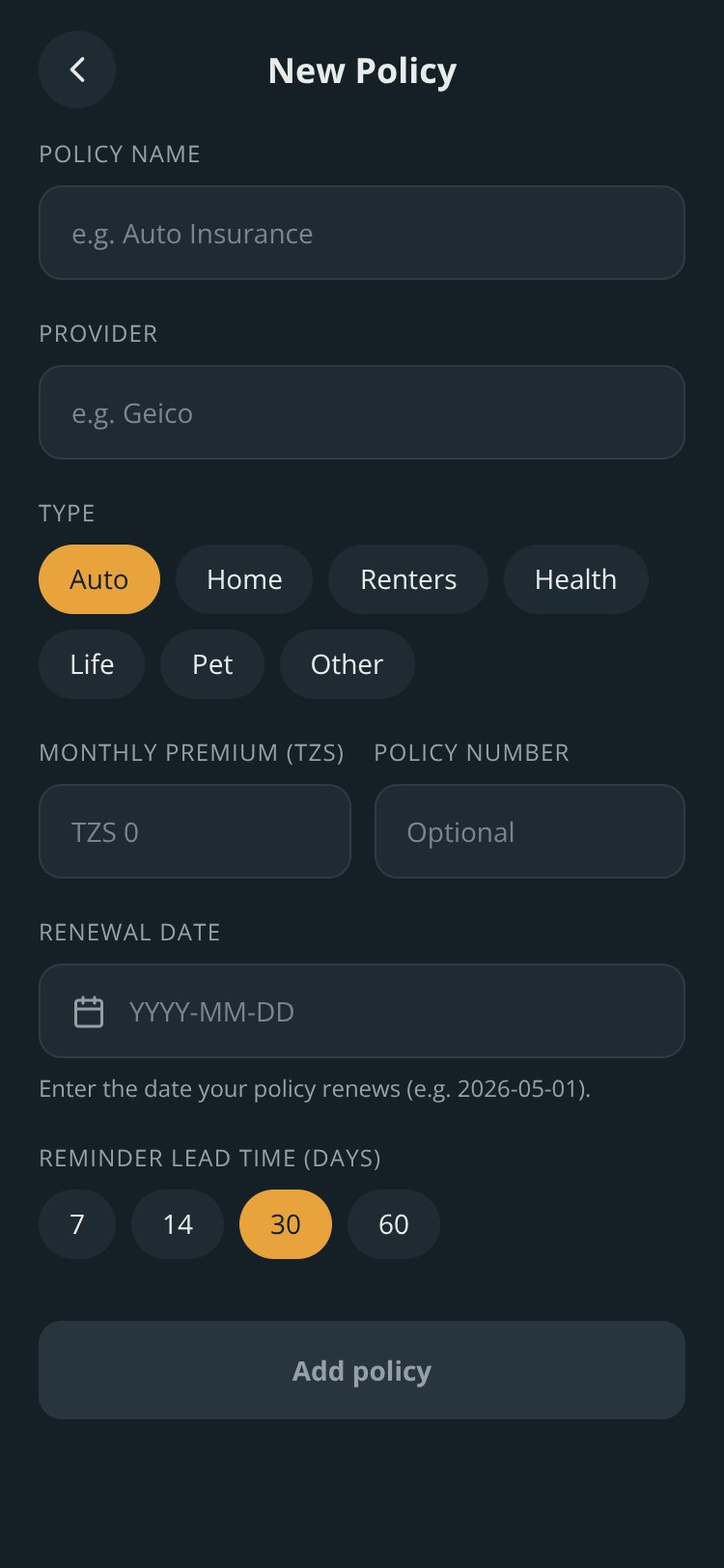Click the optional Policy Number field
The width and height of the screenshot is (724, 1568).
[x=530, y=831]
